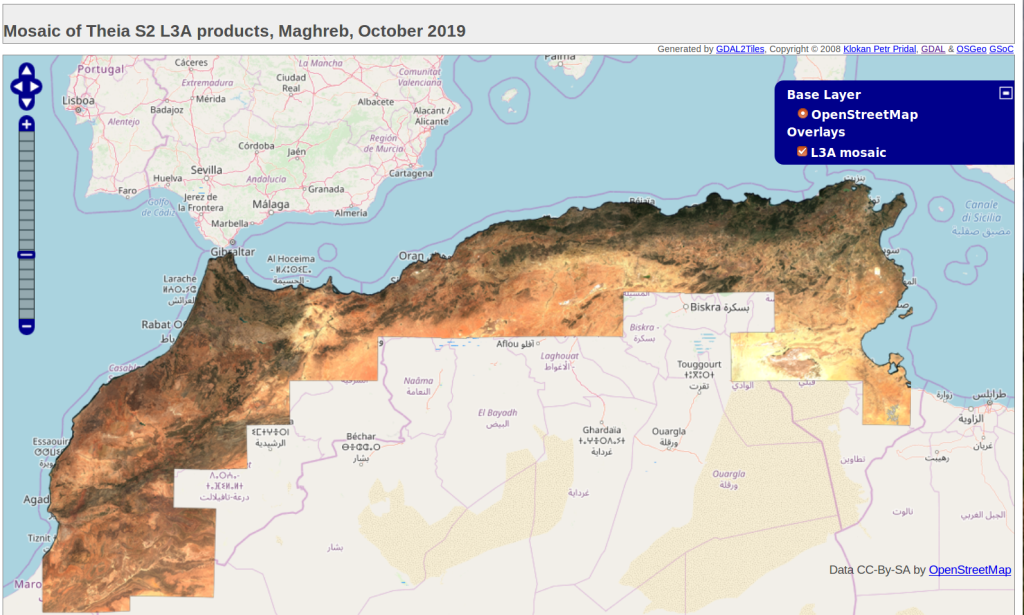1024x615 pixels.
Task: Click the zoom slider handle
Action: 26,255
